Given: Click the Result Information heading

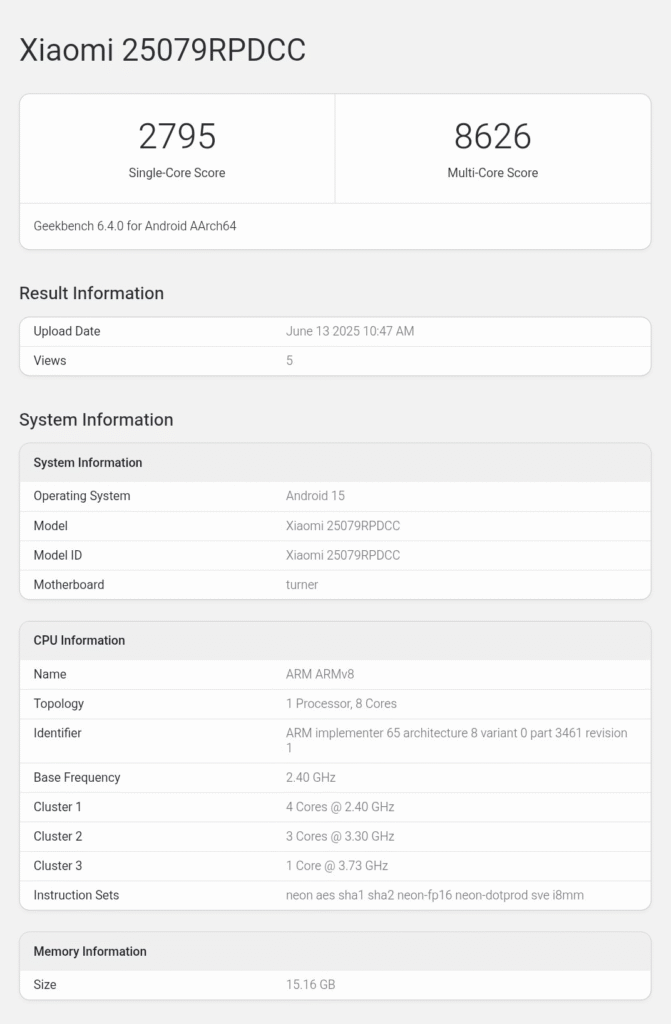Looking at the screenshot, I should tap(91, 293).
